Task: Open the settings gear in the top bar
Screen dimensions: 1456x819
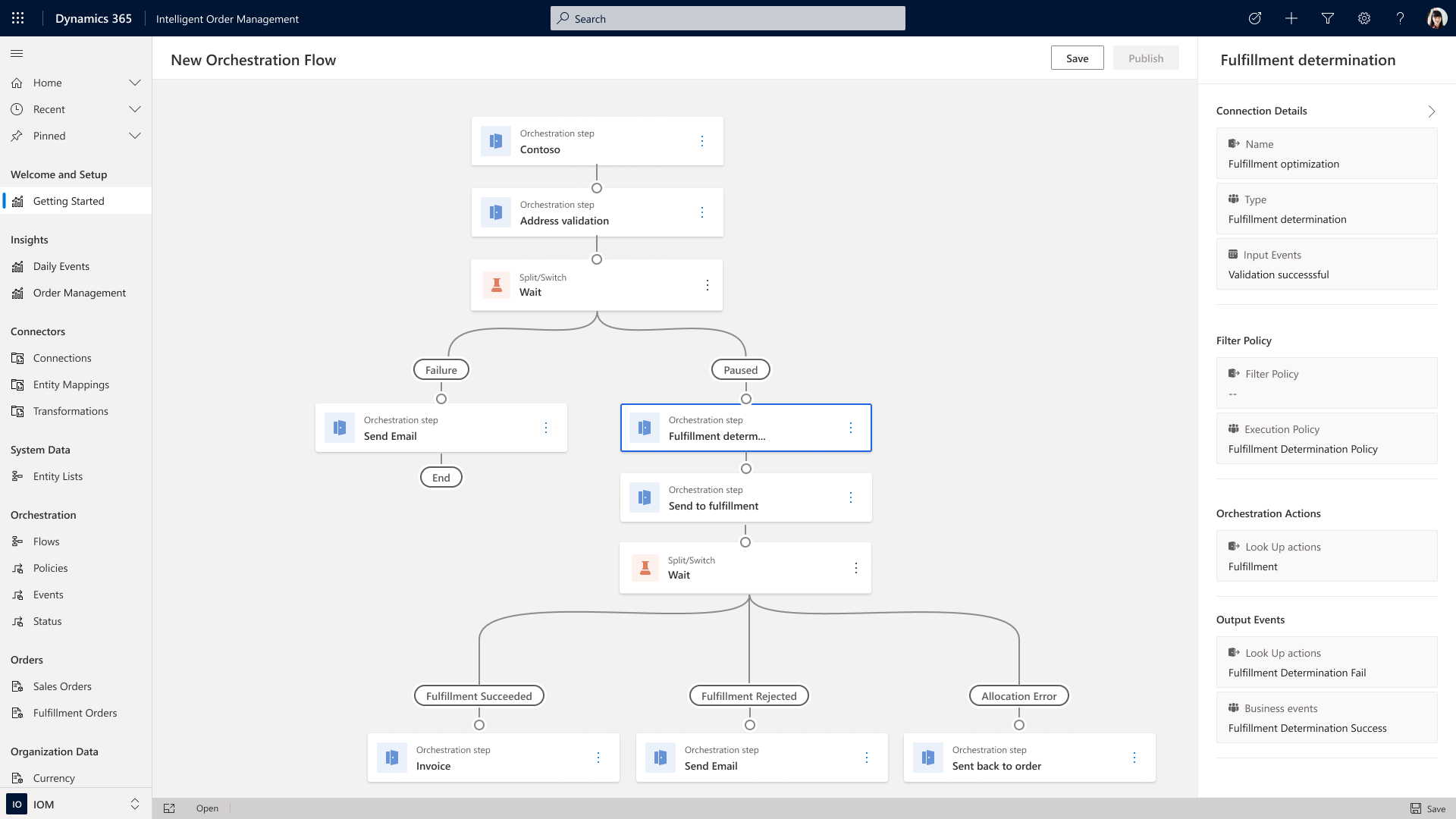Action: point(1364,18)
